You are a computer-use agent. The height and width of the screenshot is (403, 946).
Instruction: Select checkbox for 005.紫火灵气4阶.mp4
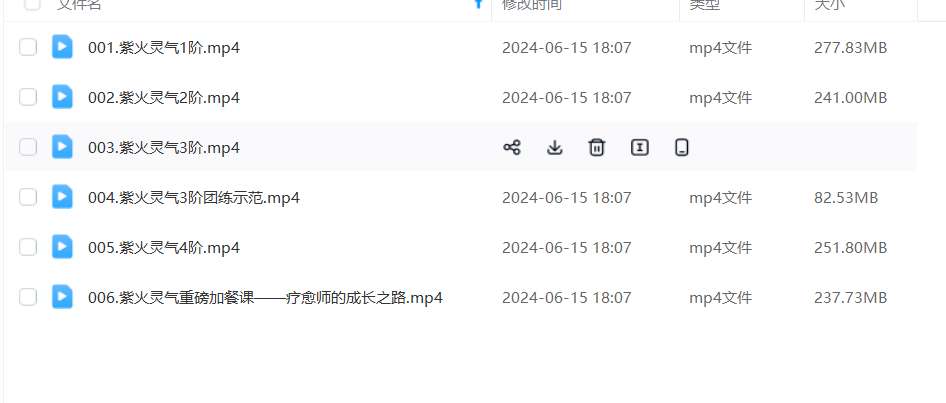pos(28,247)
